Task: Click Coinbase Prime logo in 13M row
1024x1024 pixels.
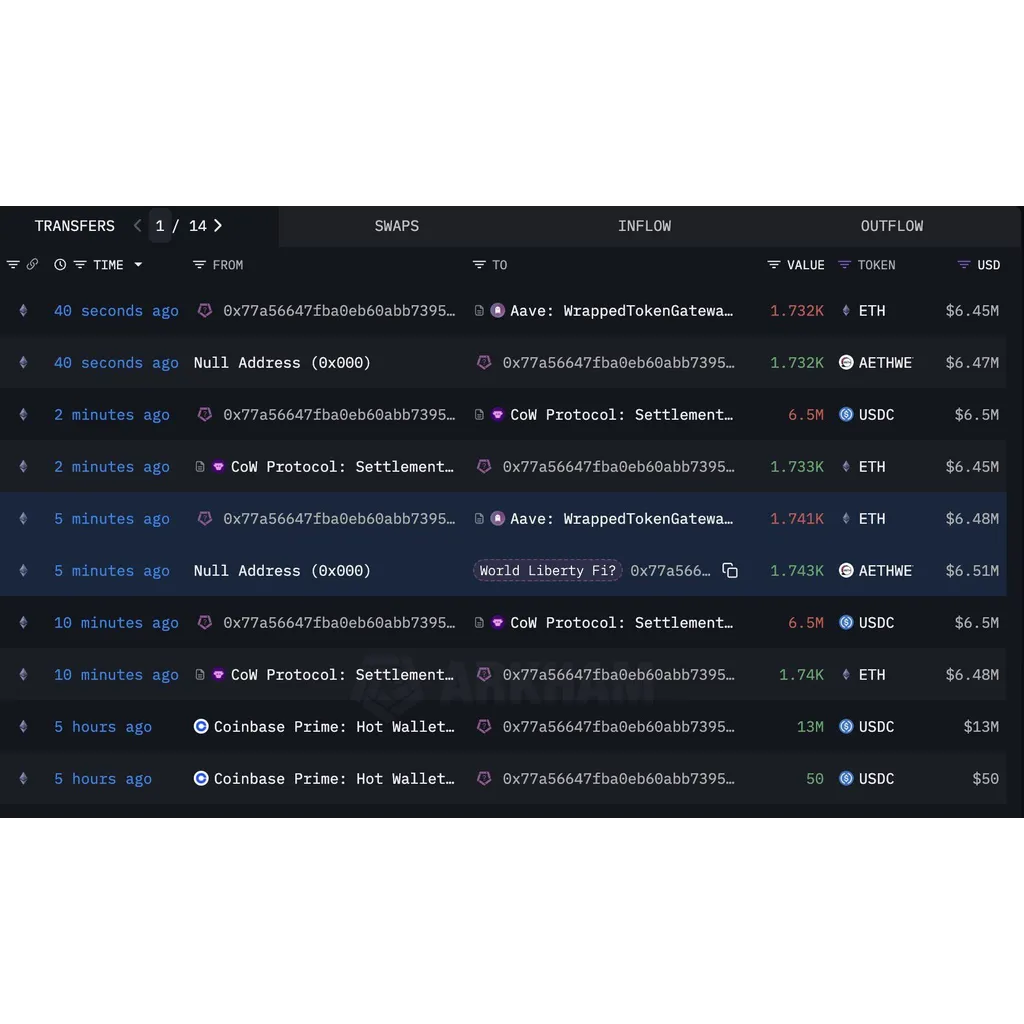Action: click(201, 726)
